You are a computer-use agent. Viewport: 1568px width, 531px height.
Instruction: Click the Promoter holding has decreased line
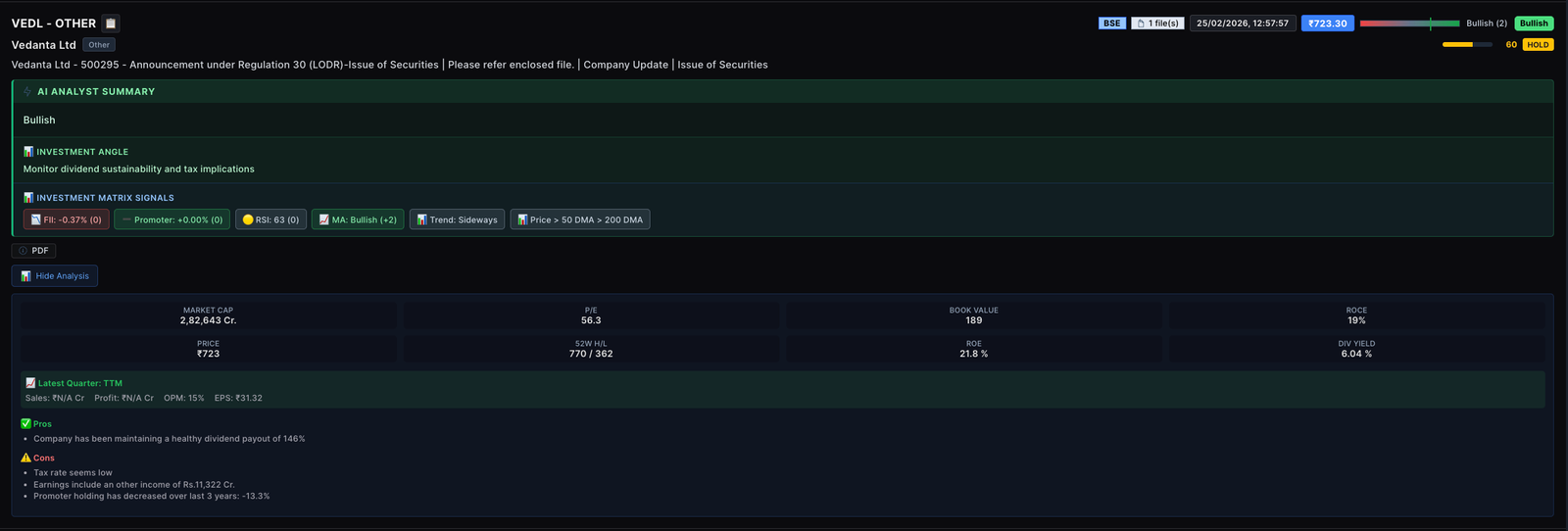[152, 497]
